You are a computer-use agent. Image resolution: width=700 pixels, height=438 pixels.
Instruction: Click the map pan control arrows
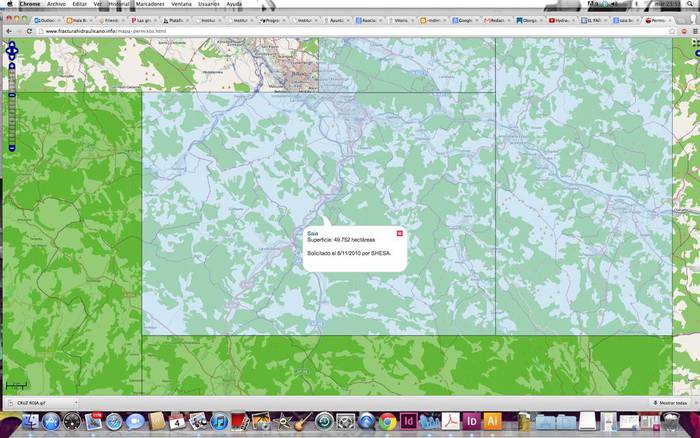(12, 50)
